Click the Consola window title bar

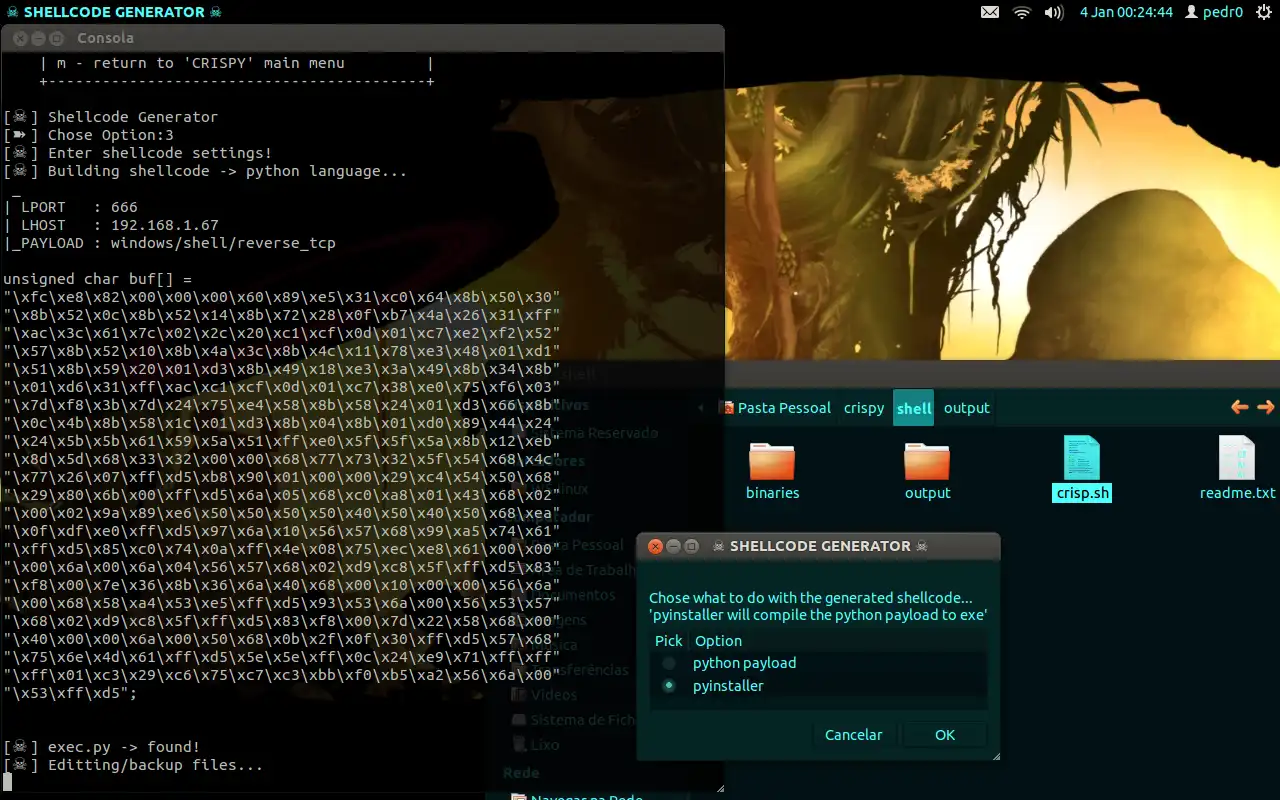(x=361, y=38)
